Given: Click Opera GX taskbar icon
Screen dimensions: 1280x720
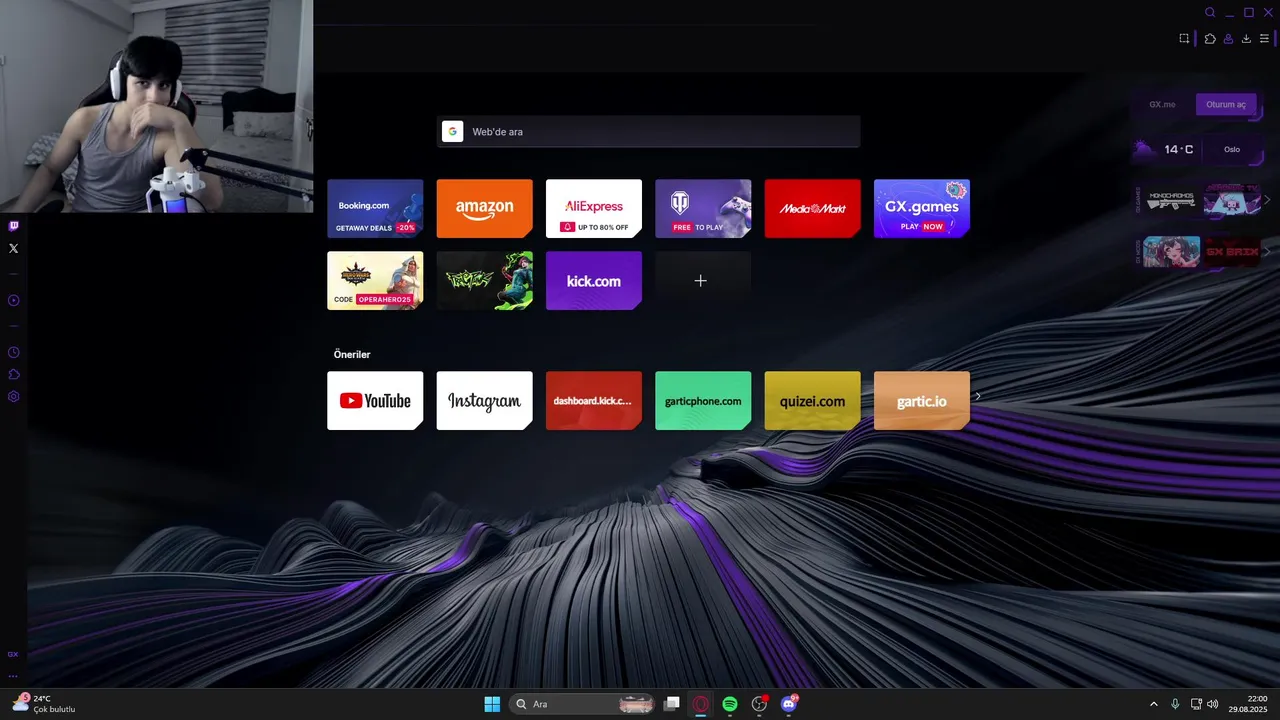Looking at the screenshot, I should pos(701,704).
